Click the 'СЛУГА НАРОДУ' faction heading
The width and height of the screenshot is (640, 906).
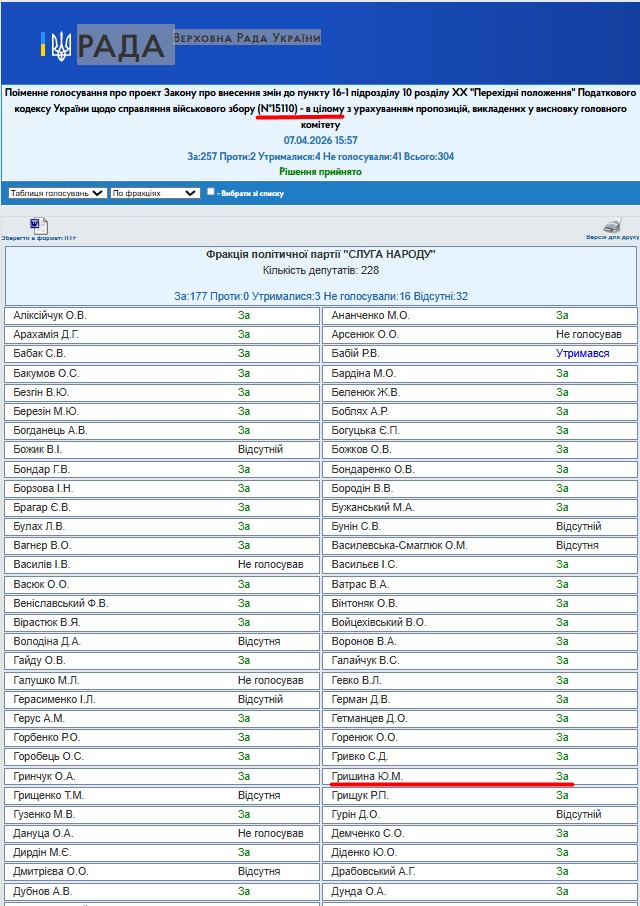coord(321,254)
